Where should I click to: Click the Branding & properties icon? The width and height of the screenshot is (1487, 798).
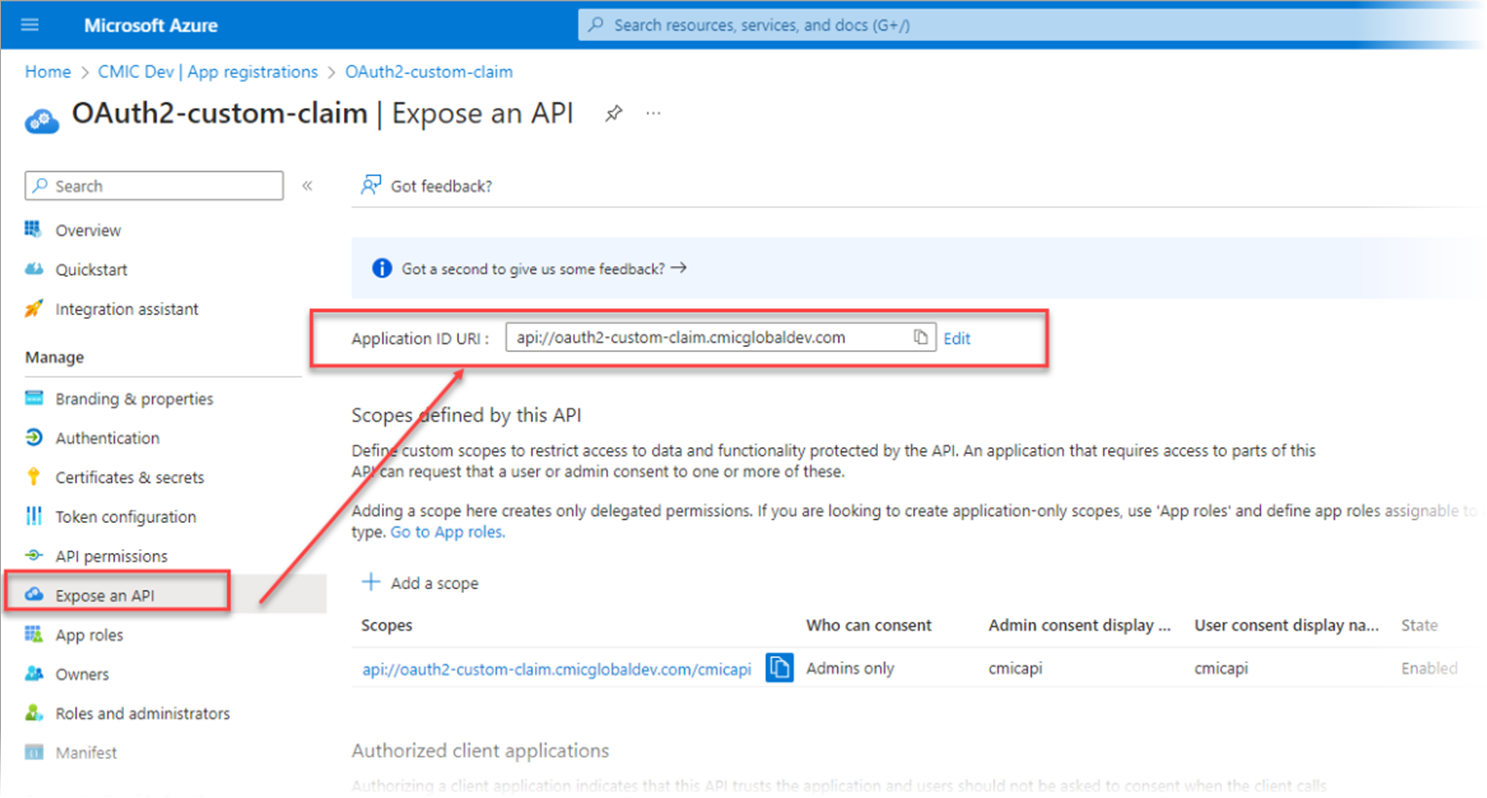[x=35, y=399]
